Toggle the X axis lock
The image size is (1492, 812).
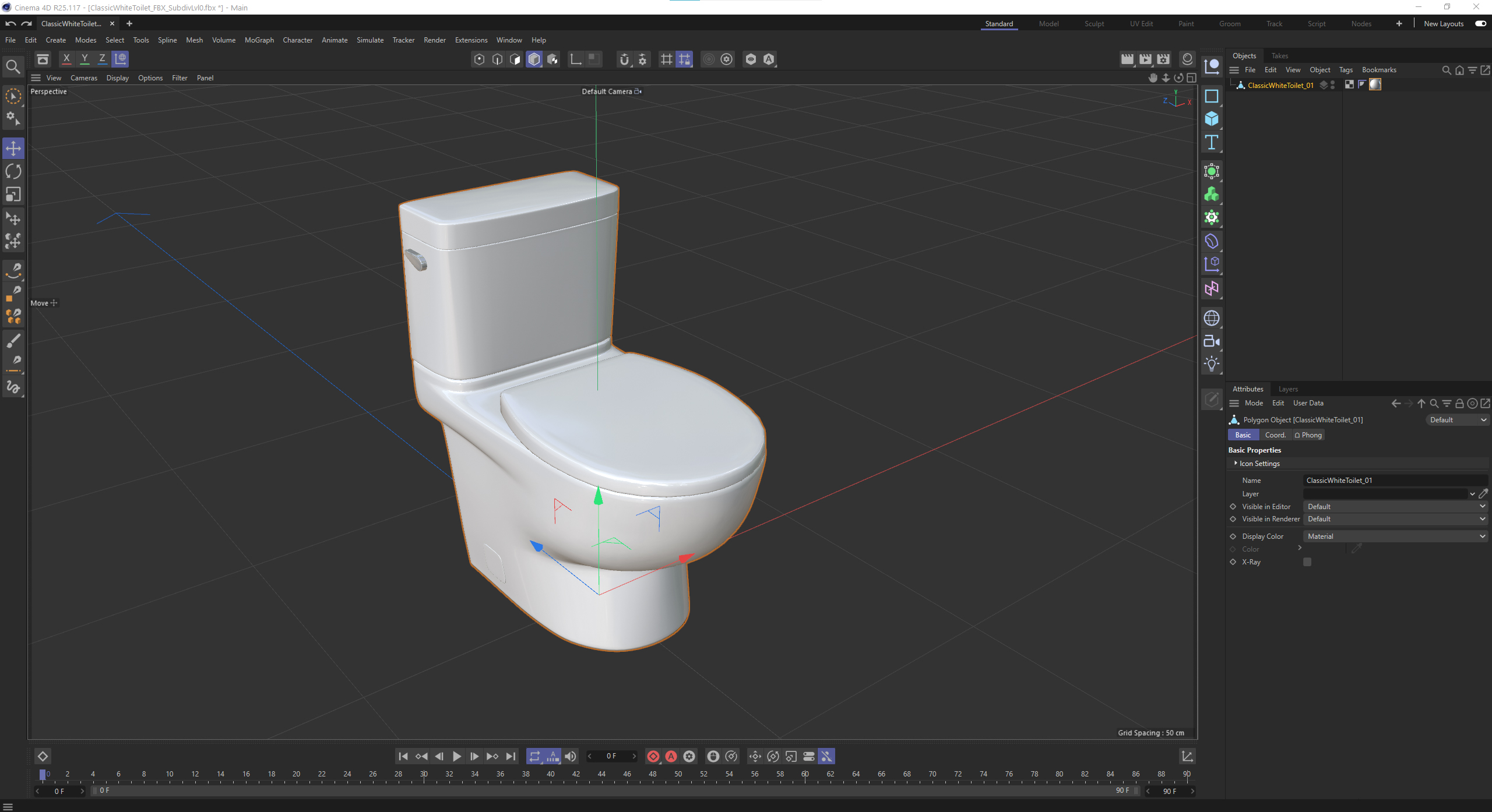coord(66,59)
